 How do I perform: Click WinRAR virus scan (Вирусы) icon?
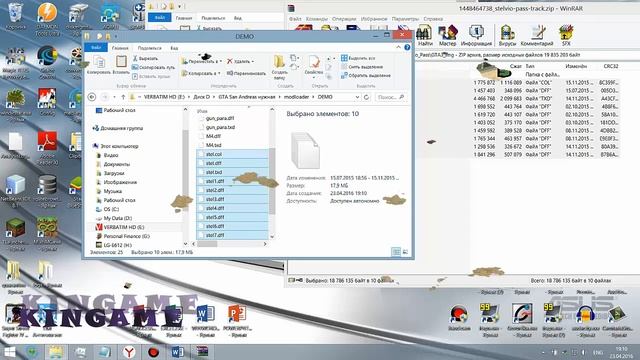coord(507,36)
